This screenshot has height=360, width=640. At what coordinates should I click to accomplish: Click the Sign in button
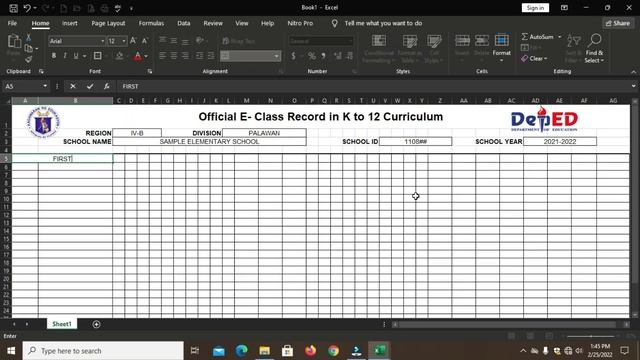pyautogui.click(x=535, y=8)
